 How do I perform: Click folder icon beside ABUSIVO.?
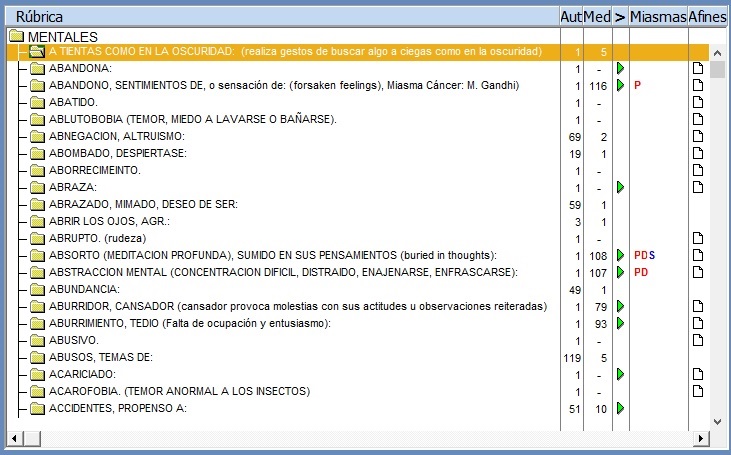coord(37,340)
